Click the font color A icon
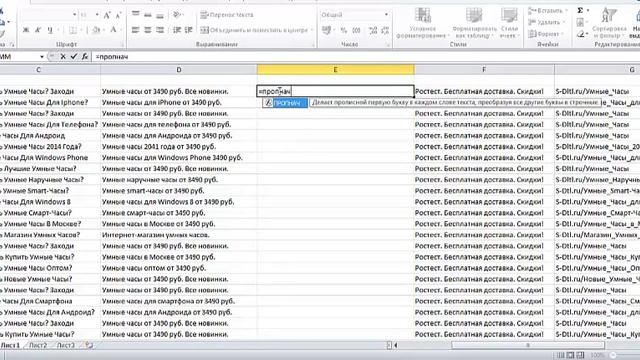This screenshot has width=640, height=360. (113, 30)
